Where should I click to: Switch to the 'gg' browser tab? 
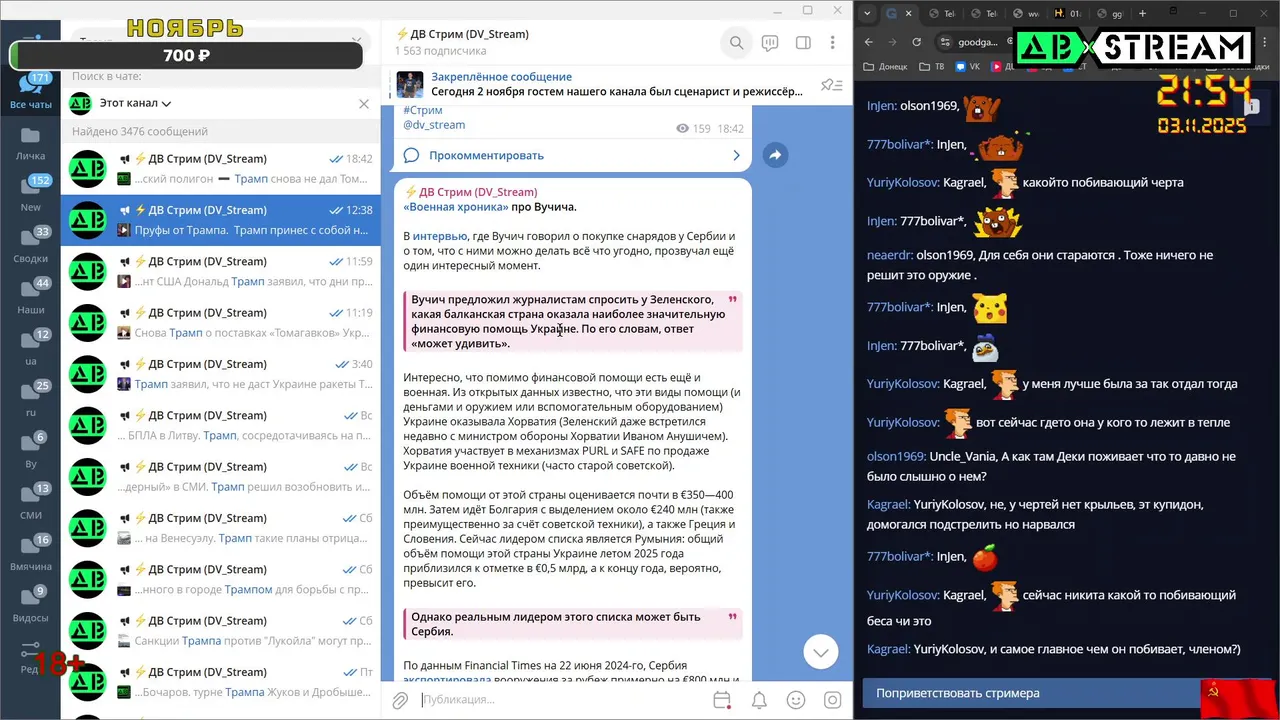pyautogui.click(x=1111, y=14)
